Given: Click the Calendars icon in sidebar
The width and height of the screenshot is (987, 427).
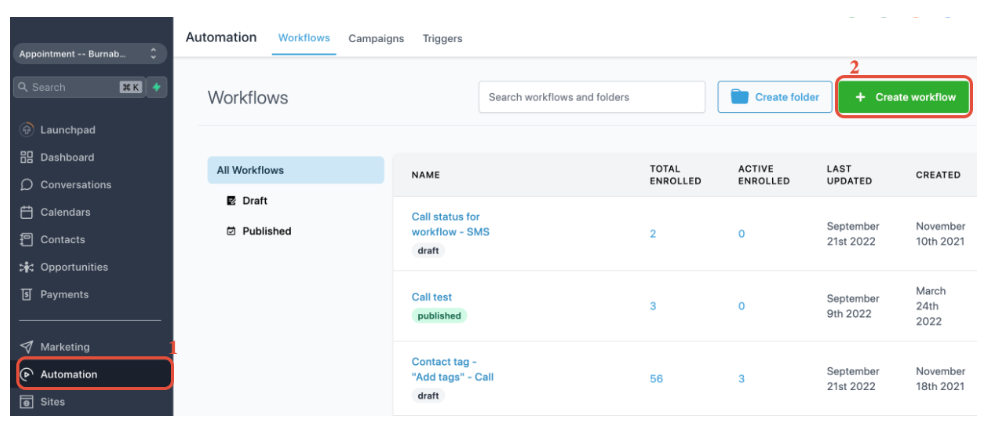Looking at the screenshot, I should coord(27,212).
